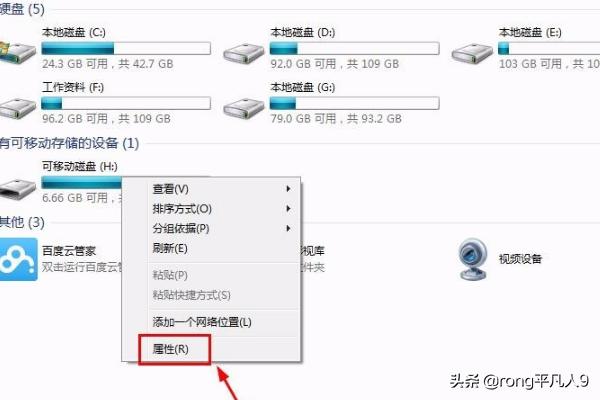
Task: Expand the 查看(V) submenu arrow
Action: (x=288, y=189)
